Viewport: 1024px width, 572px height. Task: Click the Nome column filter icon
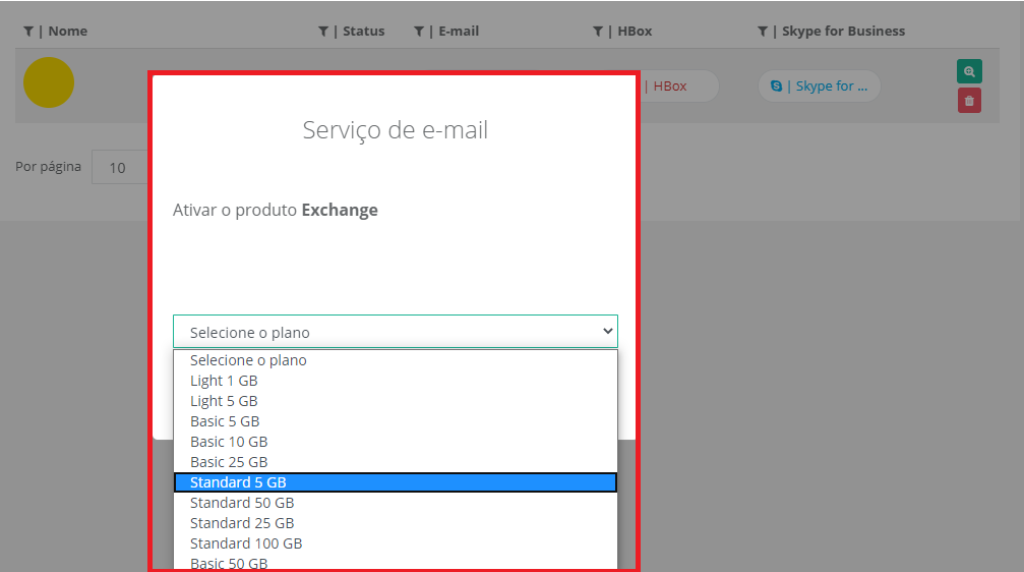pyautogui.click(x=28, y=31)
